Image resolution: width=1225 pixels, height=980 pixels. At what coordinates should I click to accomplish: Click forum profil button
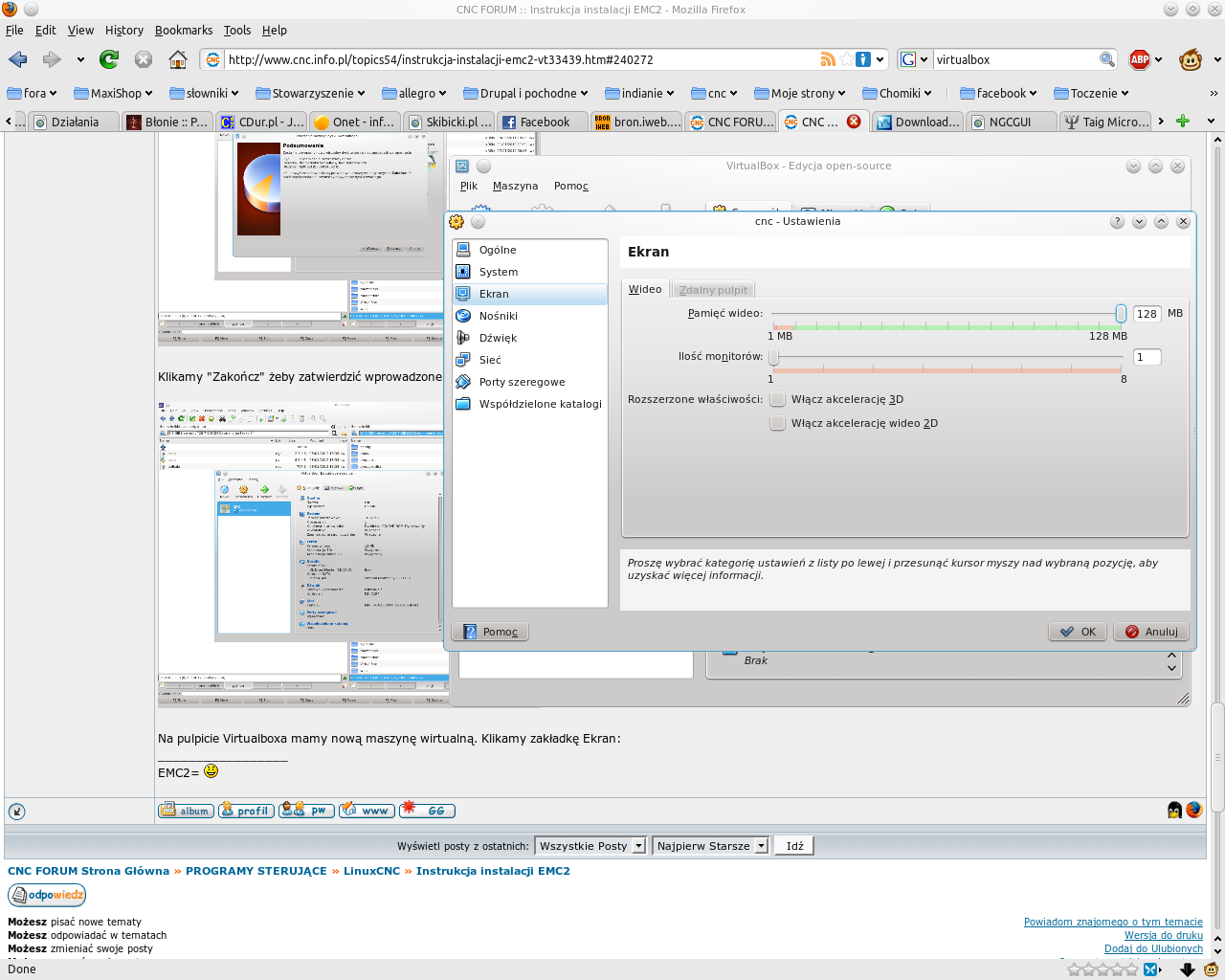246,811
